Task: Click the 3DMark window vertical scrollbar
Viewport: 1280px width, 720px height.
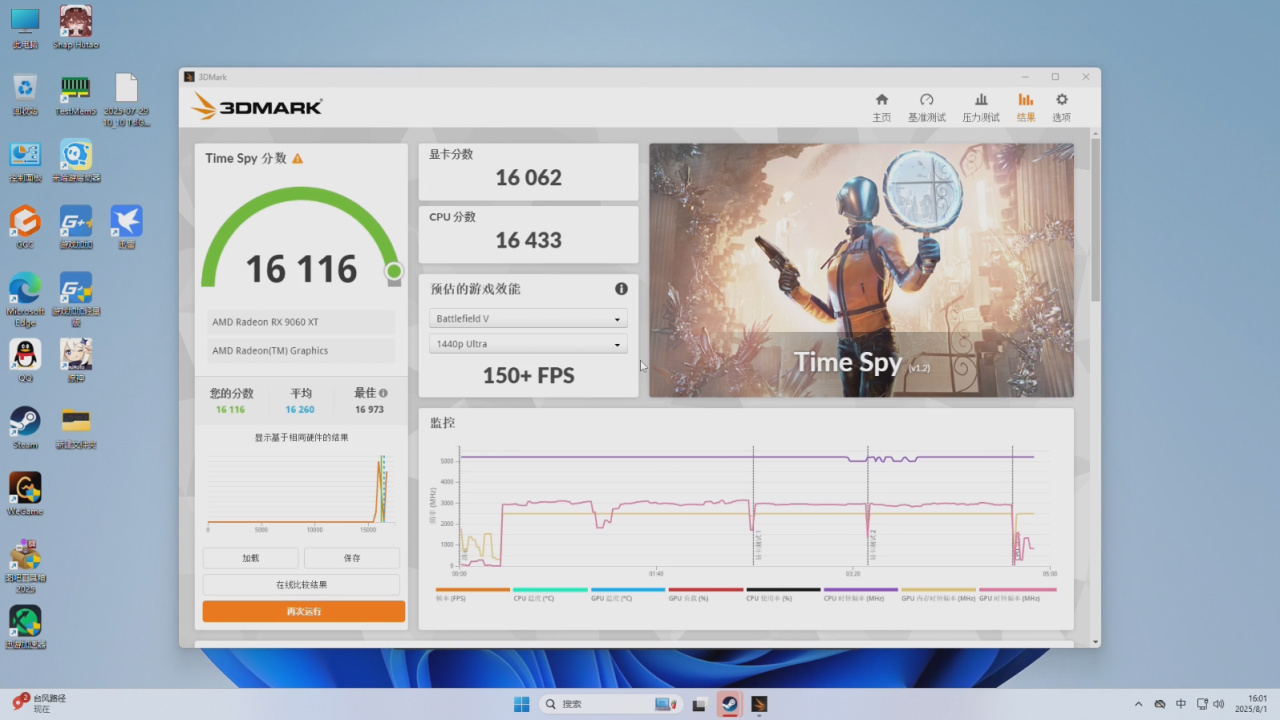Action: click(1095, 219)
